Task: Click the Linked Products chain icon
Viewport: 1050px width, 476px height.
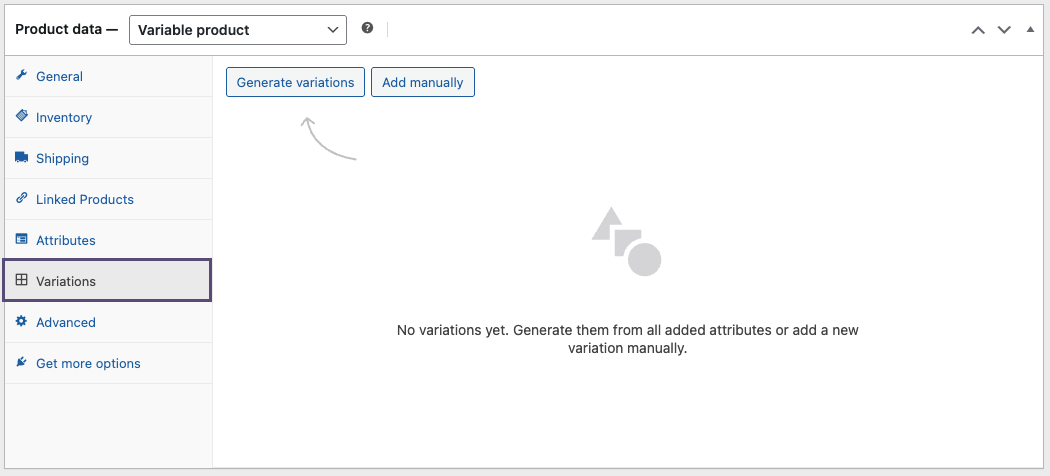Action: pyautogui.click(x=21, y=199)
